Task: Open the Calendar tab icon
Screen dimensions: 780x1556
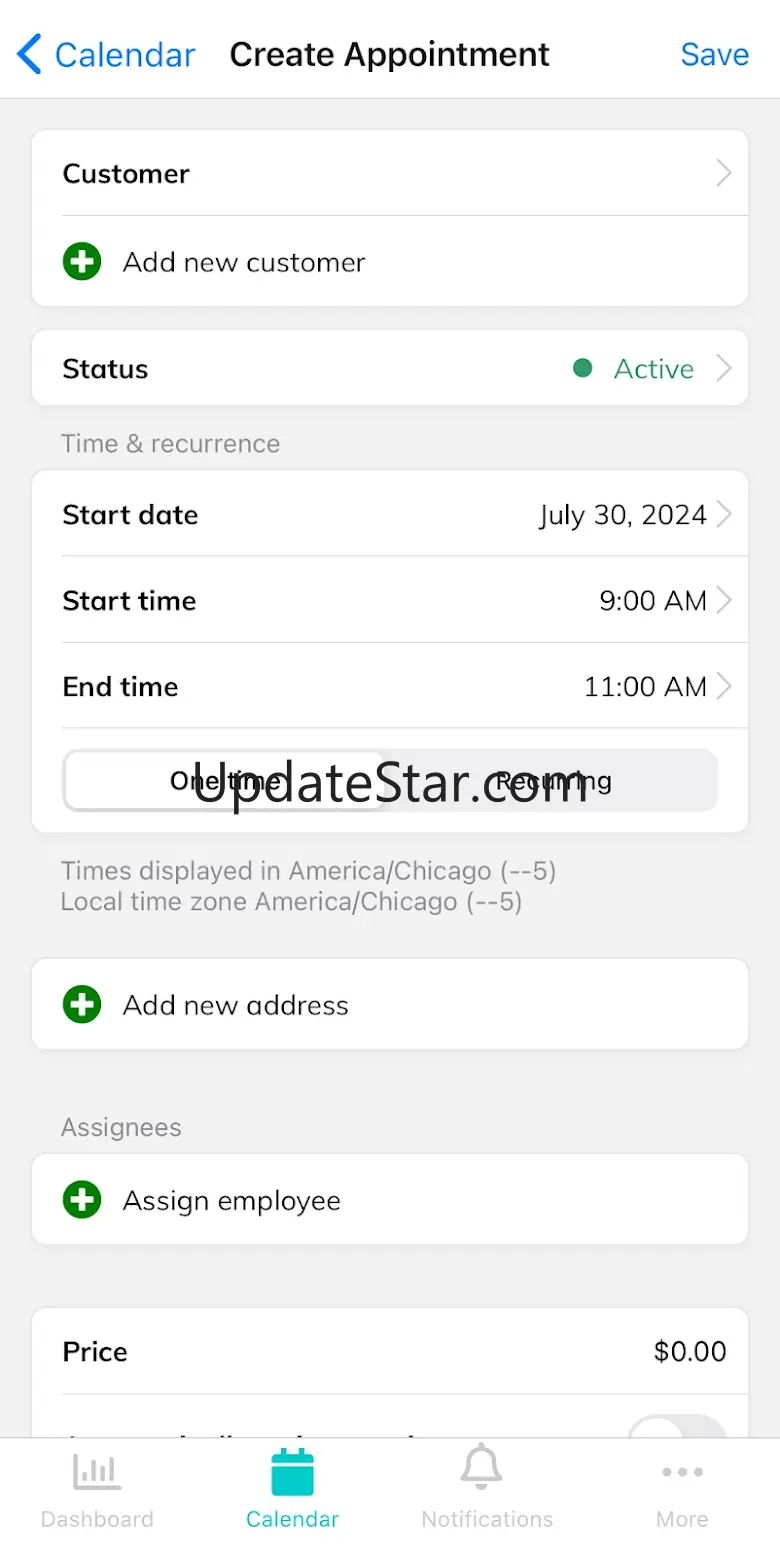Action: click(292, 1472)
